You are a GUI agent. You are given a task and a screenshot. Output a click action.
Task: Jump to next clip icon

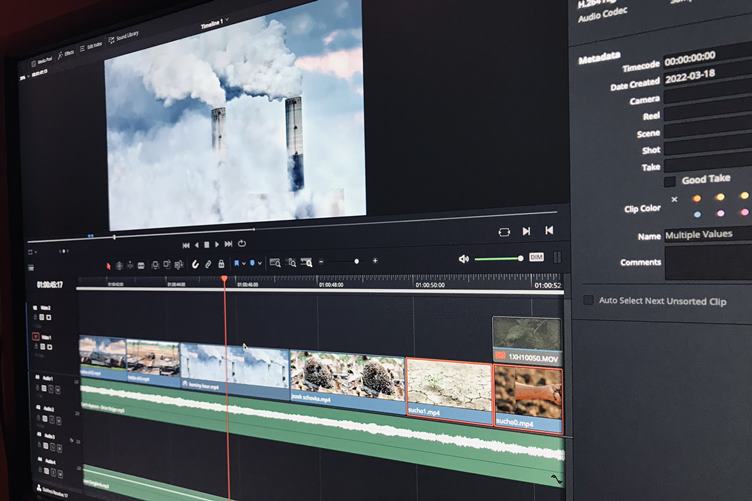tap(526, 231)
